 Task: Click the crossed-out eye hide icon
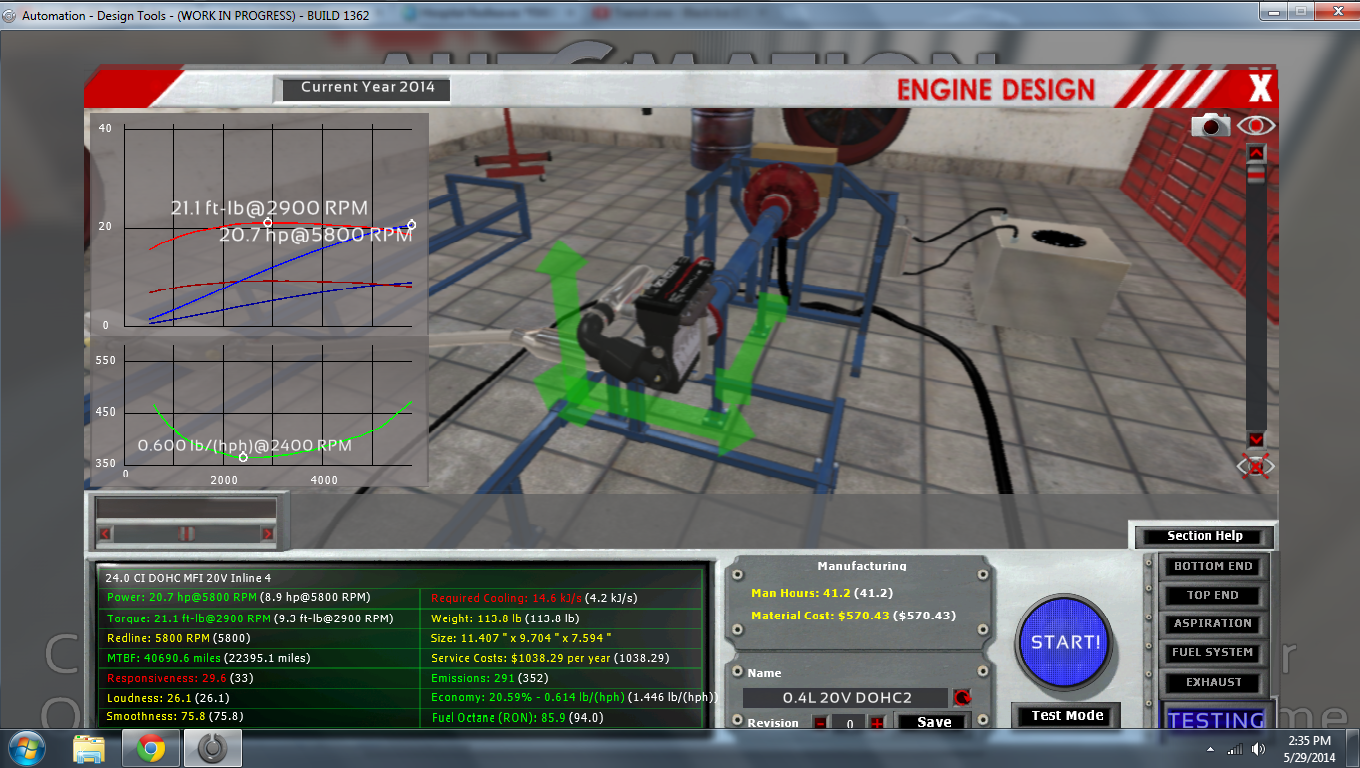click(1256, 465)
